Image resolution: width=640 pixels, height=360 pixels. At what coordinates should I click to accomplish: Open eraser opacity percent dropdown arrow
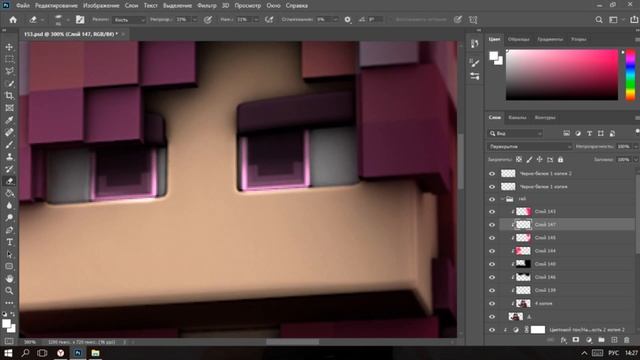194,20
